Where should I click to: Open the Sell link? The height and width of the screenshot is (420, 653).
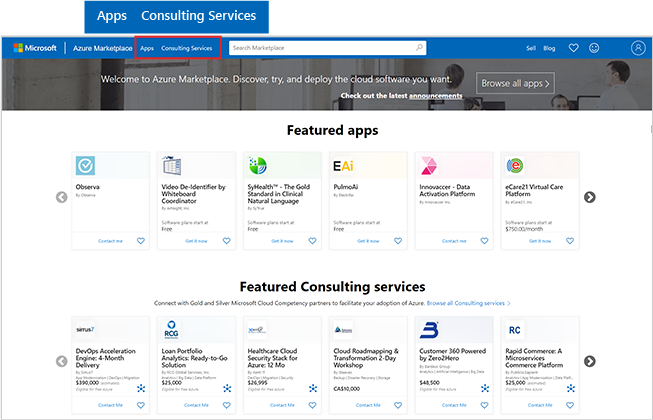[531, 48]
